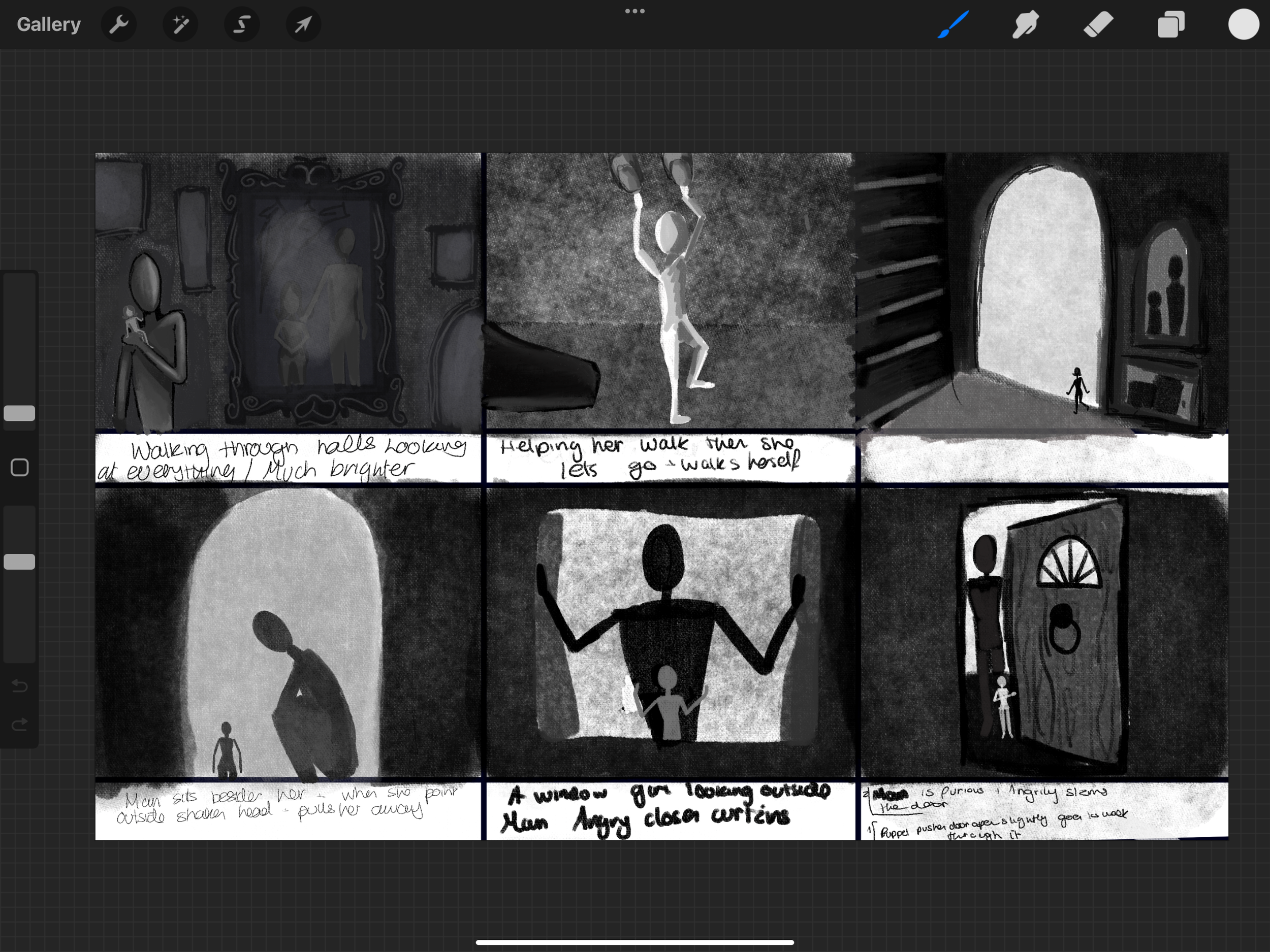Expand the three-dot menu at top center
Image resolution: width=1270 pixels, height=952 pixels.
(x=634, y=11)
